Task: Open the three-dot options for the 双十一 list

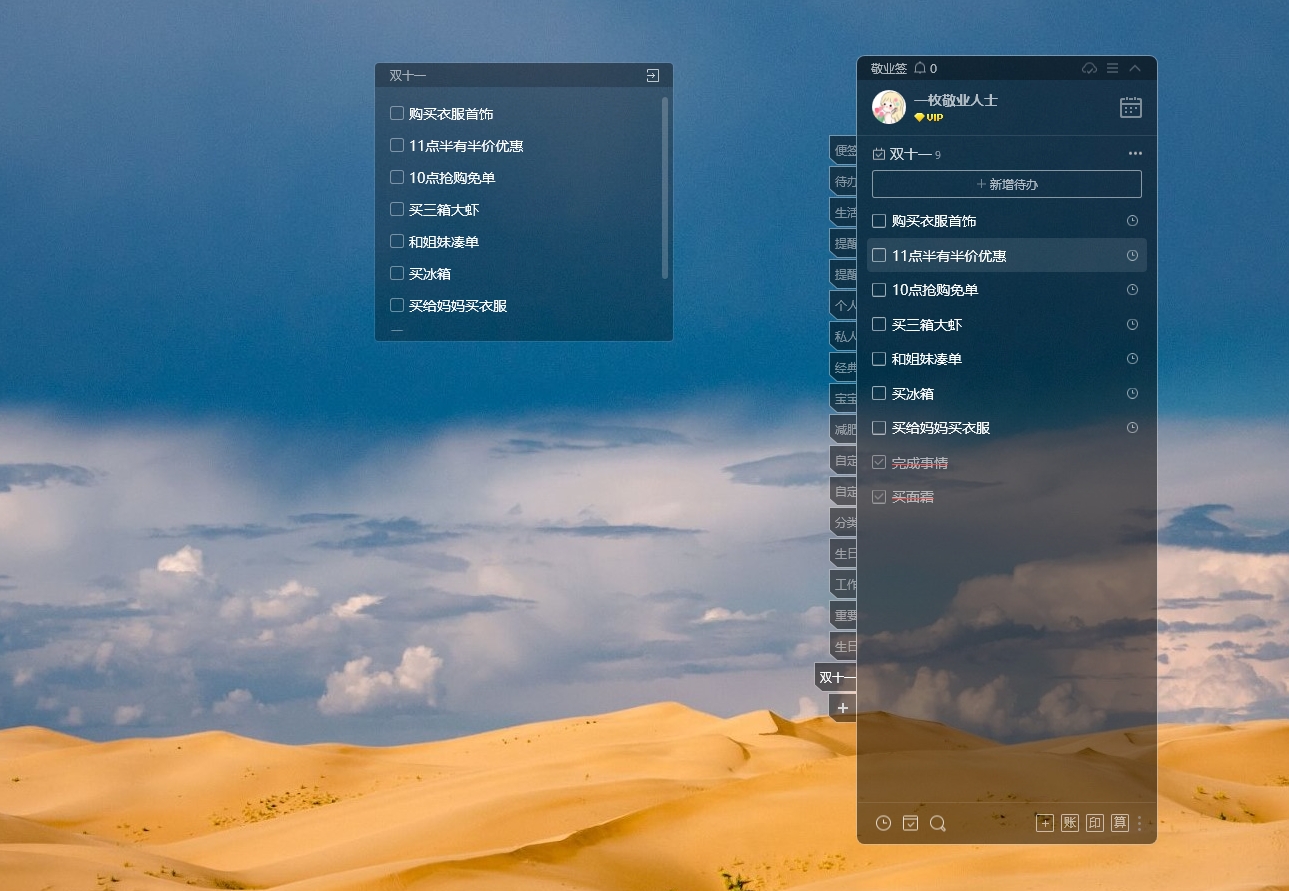Action: [x=1135, y=153]
